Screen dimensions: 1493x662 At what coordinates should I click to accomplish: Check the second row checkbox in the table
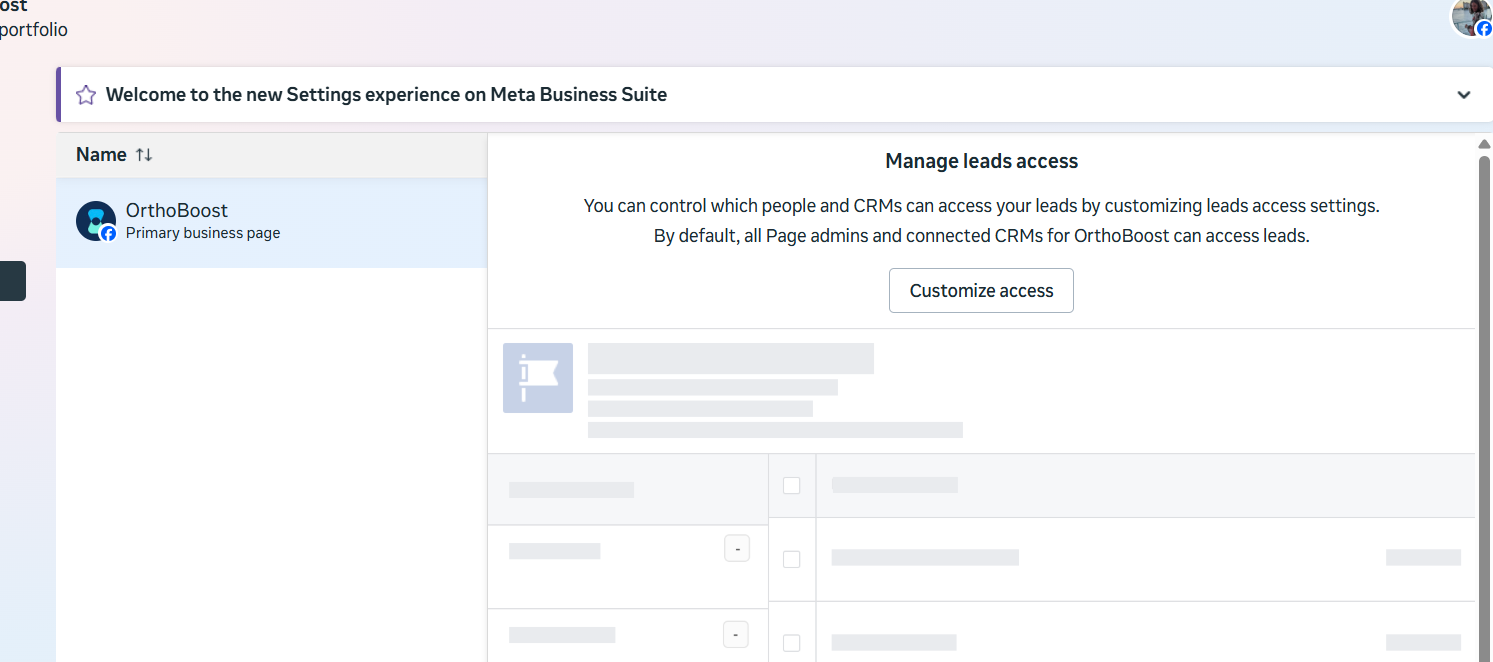[x=792, y=643]
